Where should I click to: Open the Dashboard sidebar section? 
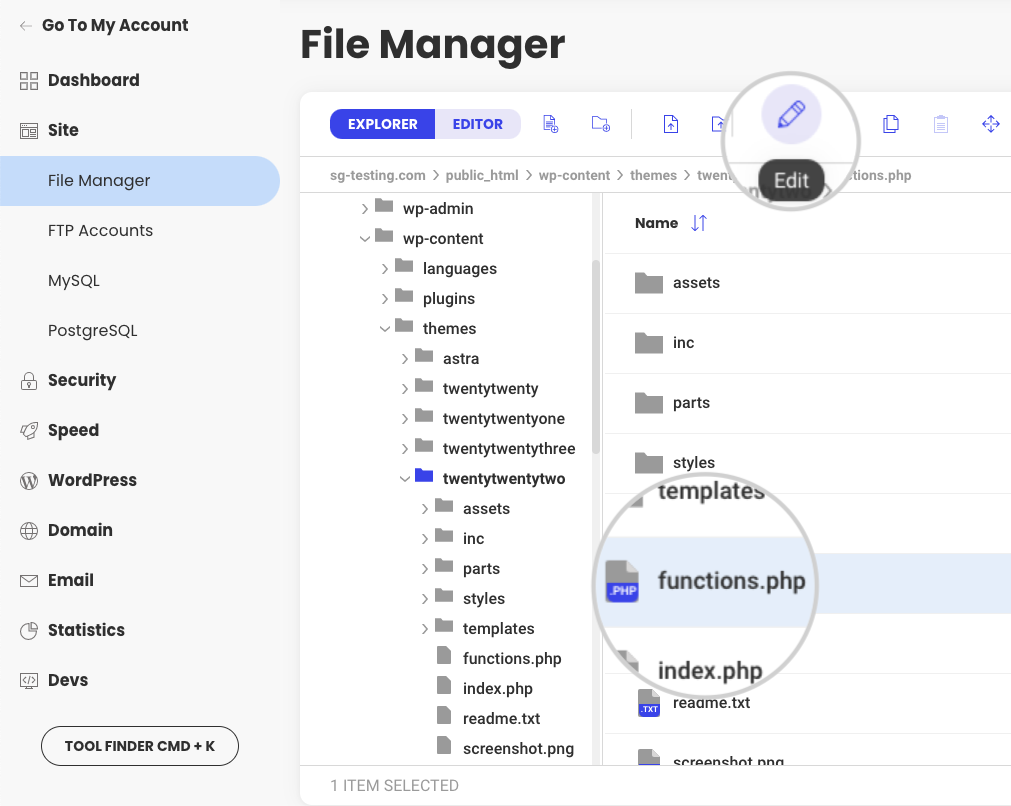[x=80, y=80]
